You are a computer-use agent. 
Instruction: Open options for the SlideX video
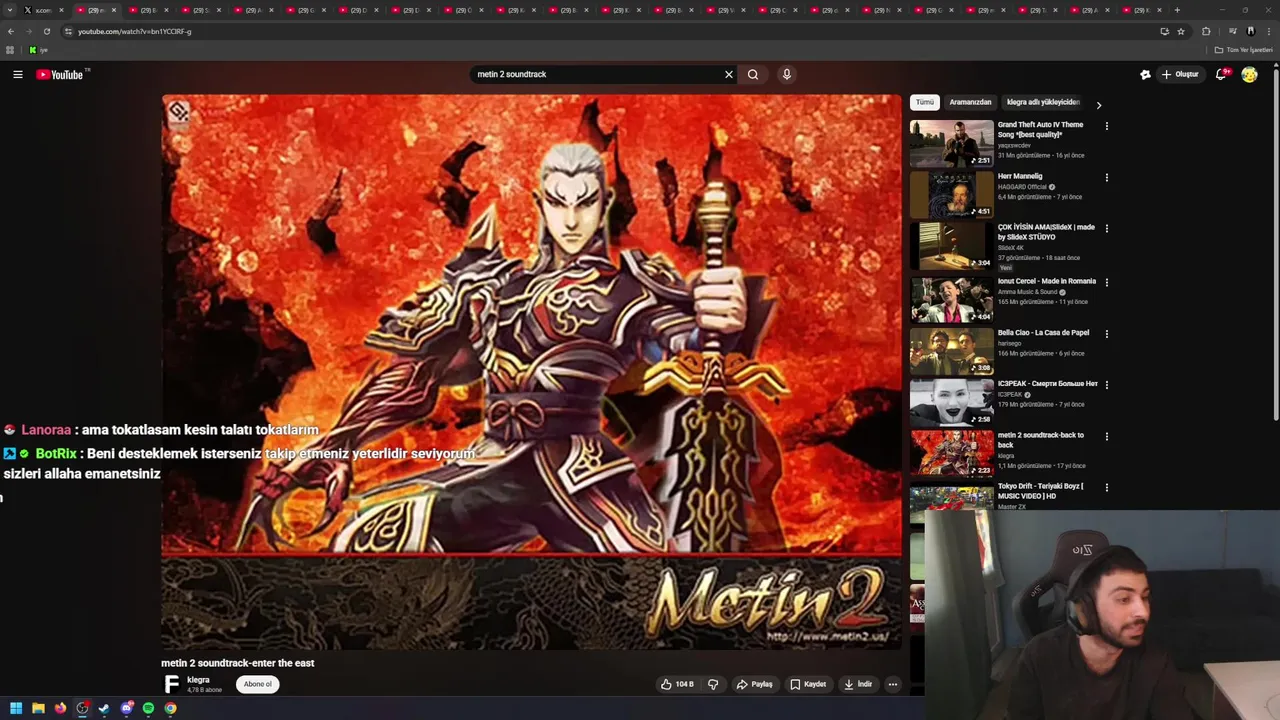click(1106, 229)
